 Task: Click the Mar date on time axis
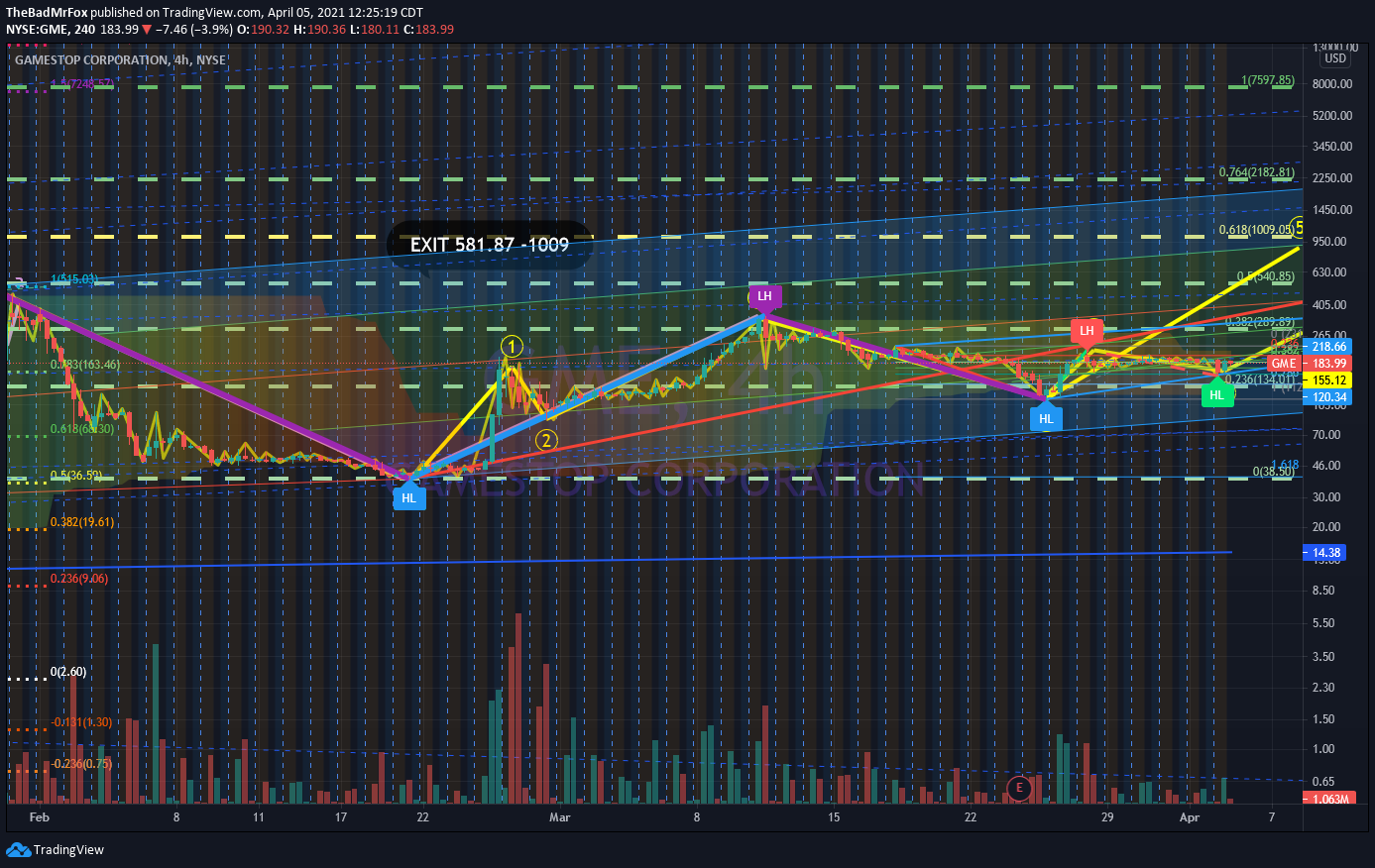tap(560, 817)
